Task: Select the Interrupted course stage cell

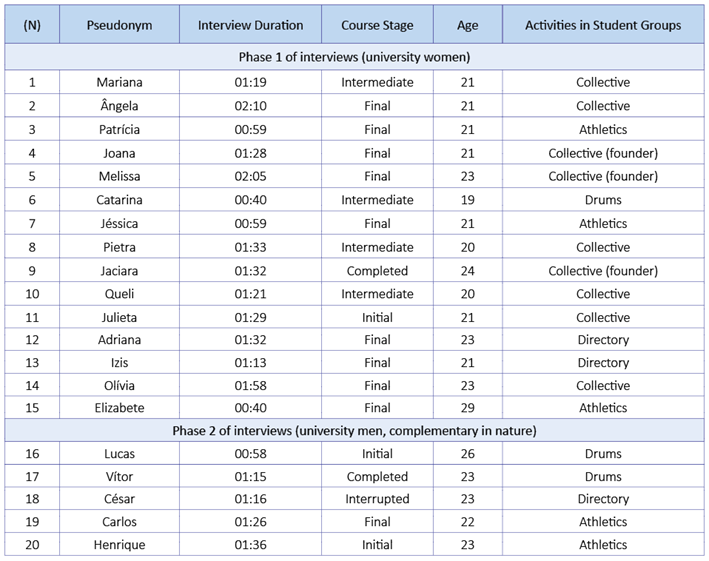Action: pos(377,499)
